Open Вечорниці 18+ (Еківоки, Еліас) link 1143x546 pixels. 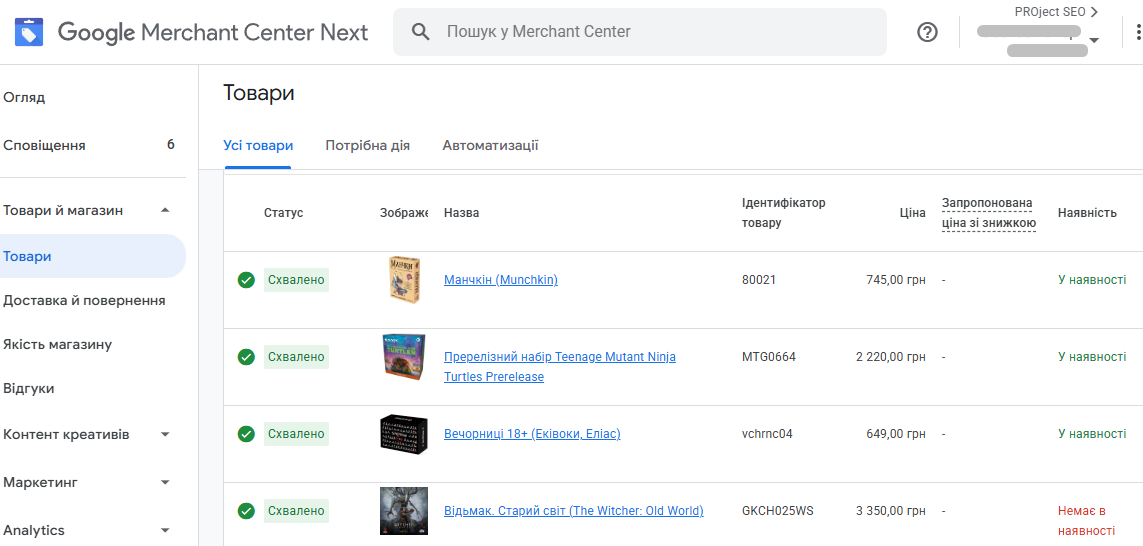pos(532,434)
